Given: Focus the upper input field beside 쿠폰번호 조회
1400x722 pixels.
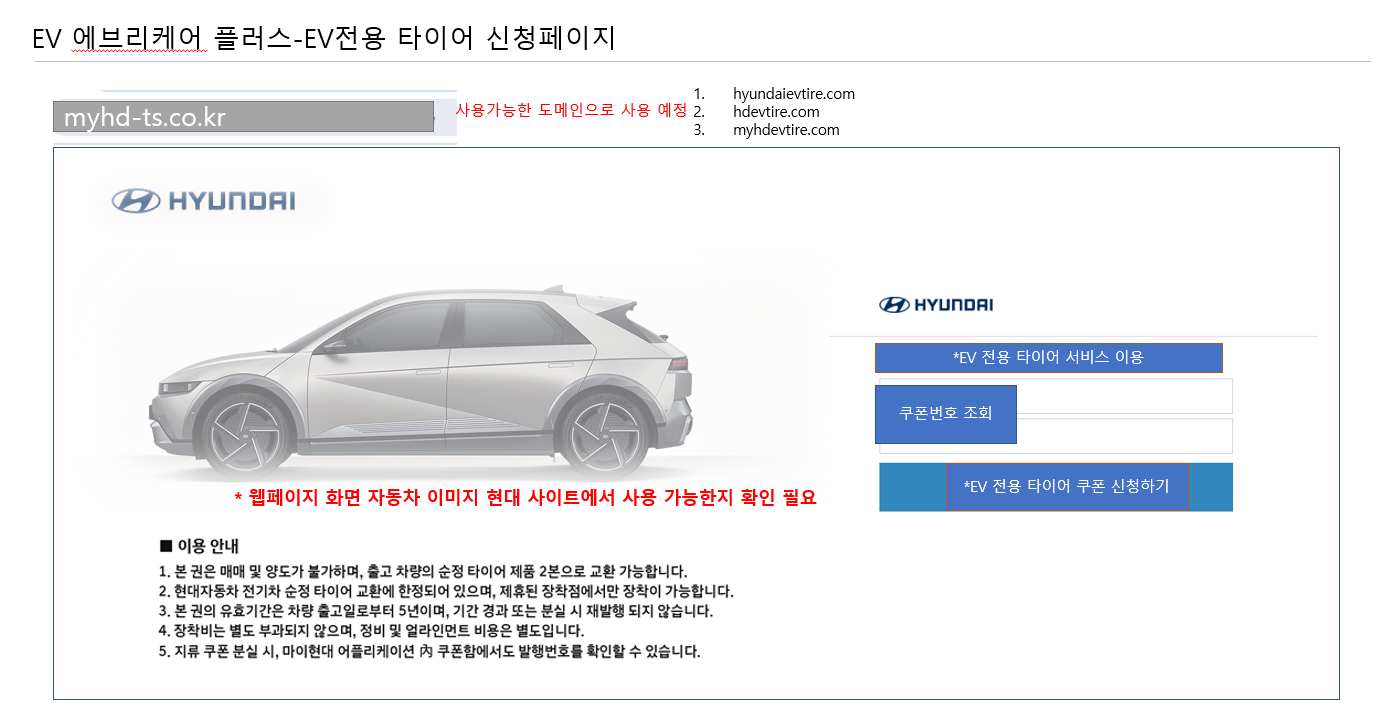Looking at the screenshot, I should [1124, 396].
